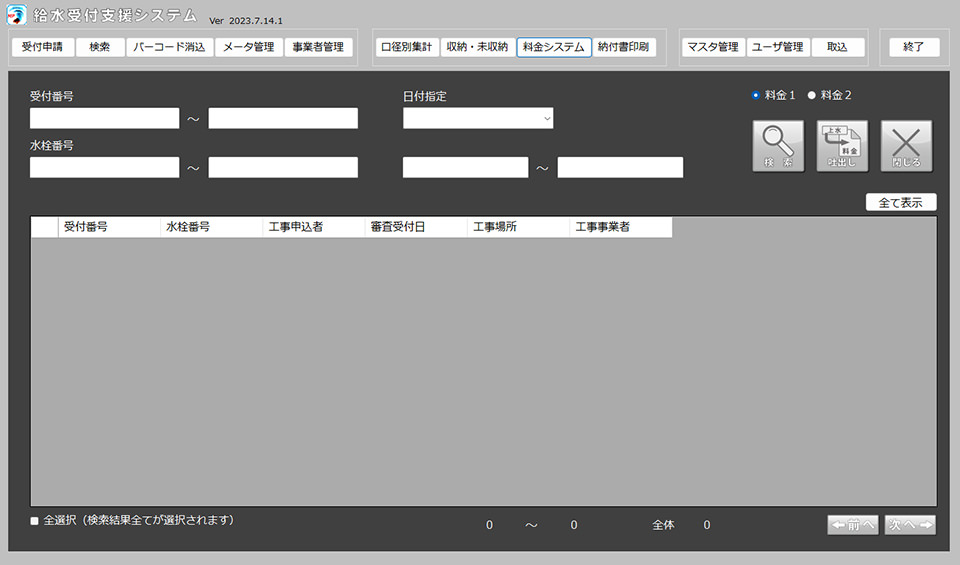Select the 料金2 radio button
Screen dimensions: 960x565
[x=812, y=96]
